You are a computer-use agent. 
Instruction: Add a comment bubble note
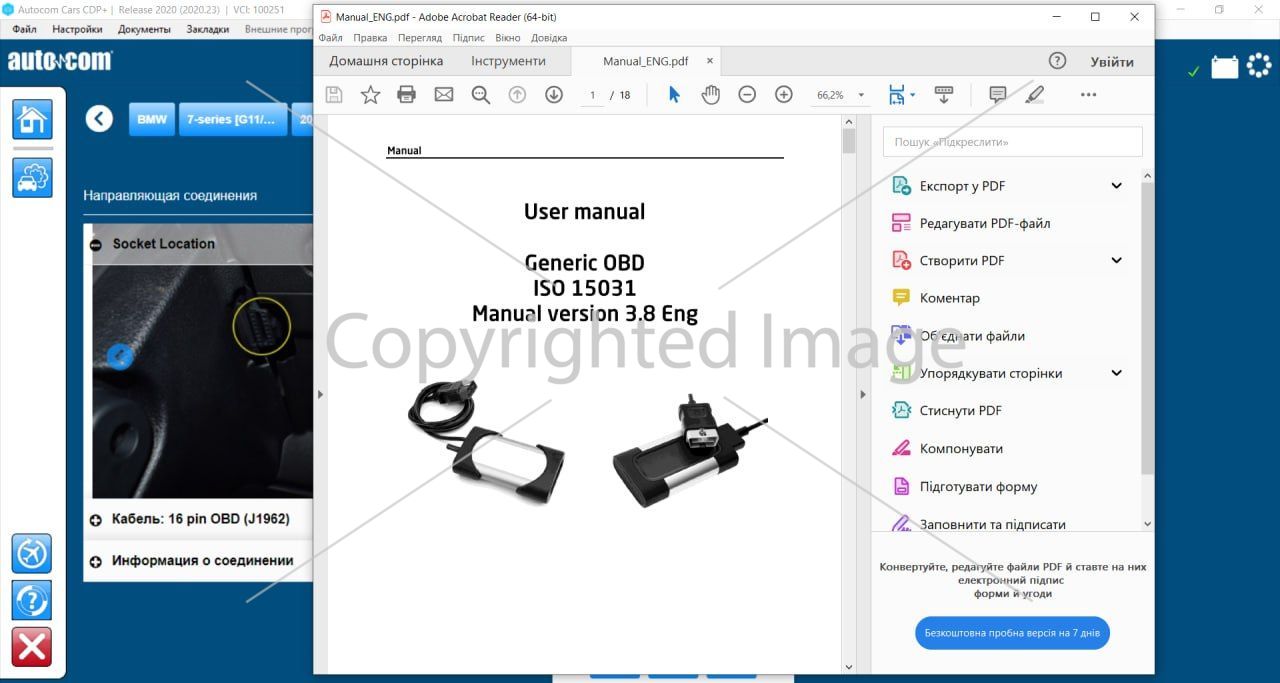[x=997, y=94]
